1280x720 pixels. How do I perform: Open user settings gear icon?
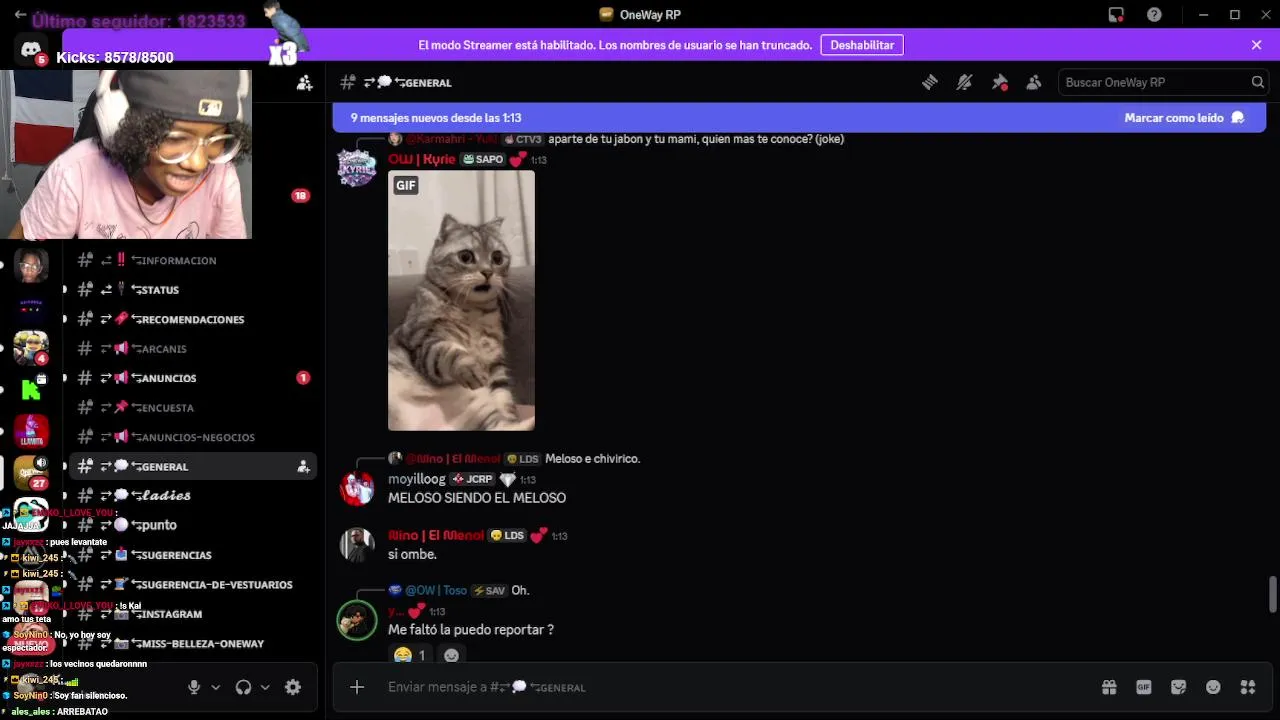(x=293, y=687)
